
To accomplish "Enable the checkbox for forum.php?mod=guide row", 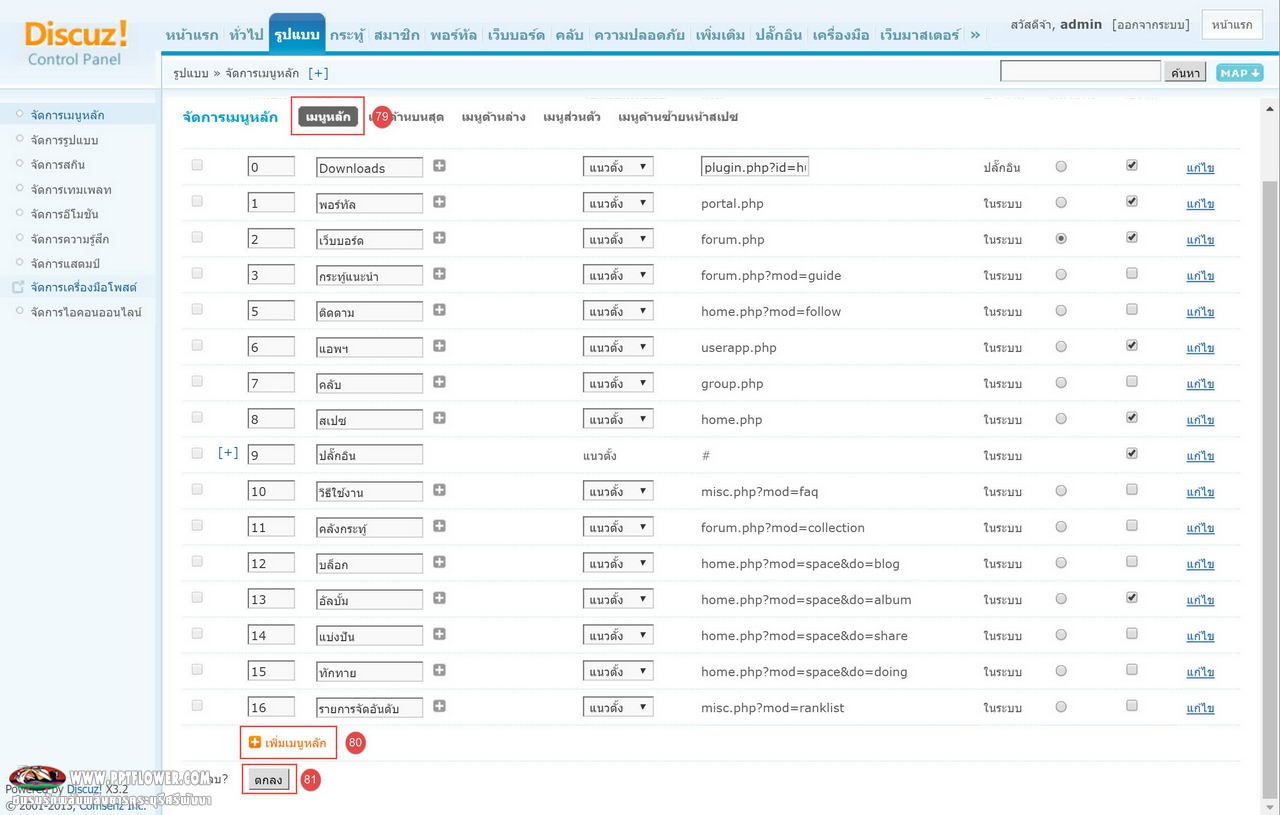I will [x=1132, y=273].
